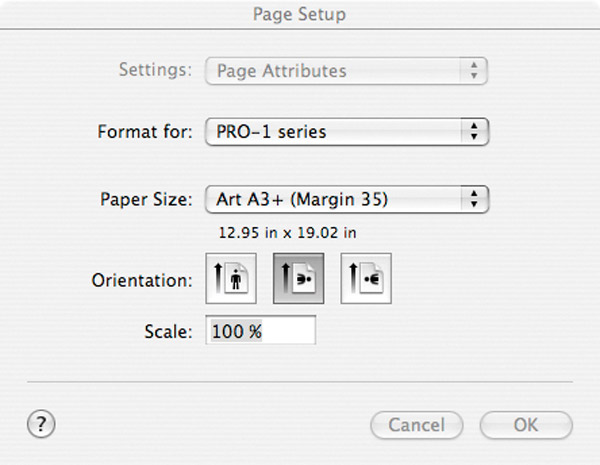Open the Settings Page Attributes dropdown
This screenshot has width=600, height=465.
[346, 71]
